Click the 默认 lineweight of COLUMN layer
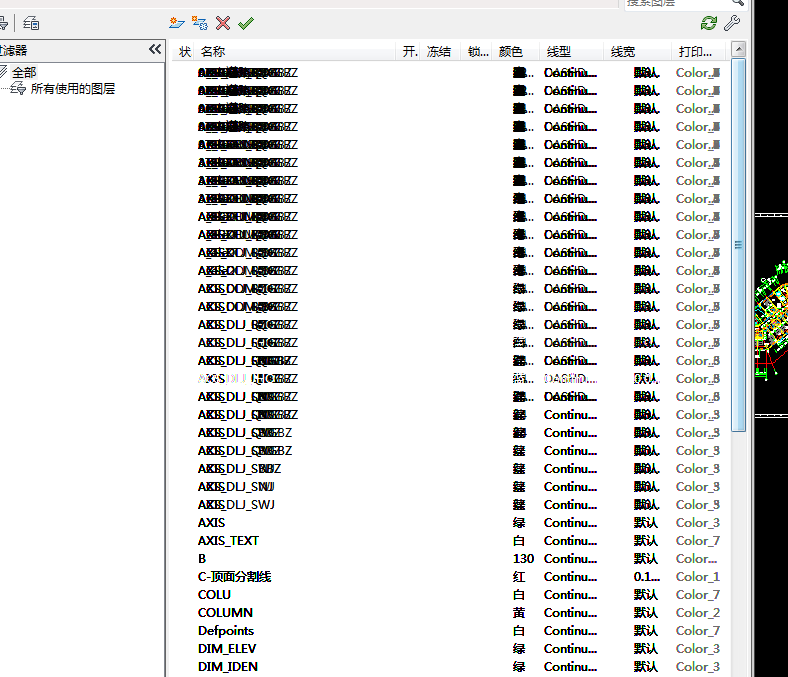Viewport: 788px width, 677px height. tap(646, 613)
